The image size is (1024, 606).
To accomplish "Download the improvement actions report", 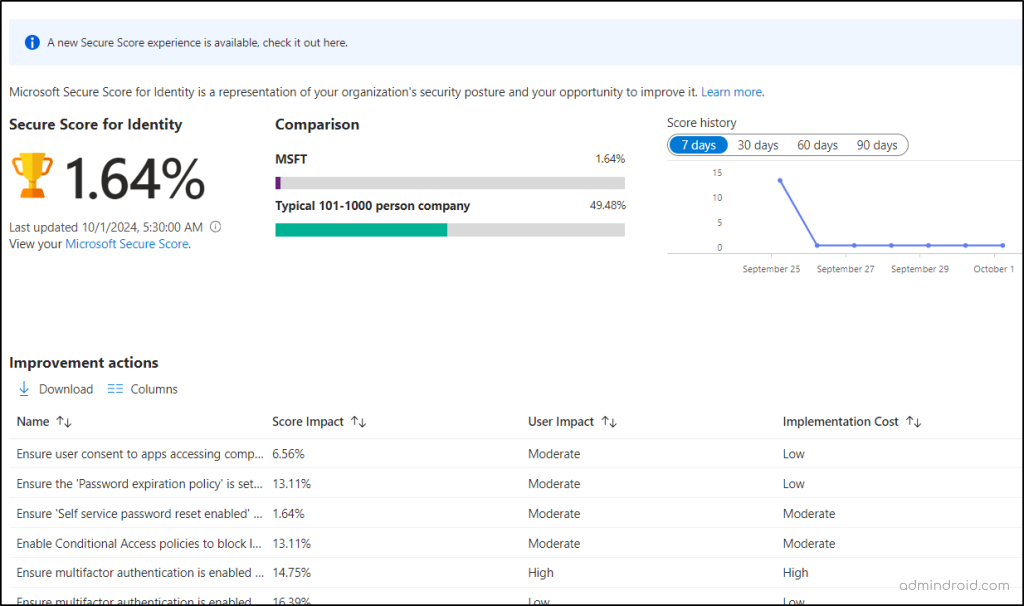I will click(55, 388).
